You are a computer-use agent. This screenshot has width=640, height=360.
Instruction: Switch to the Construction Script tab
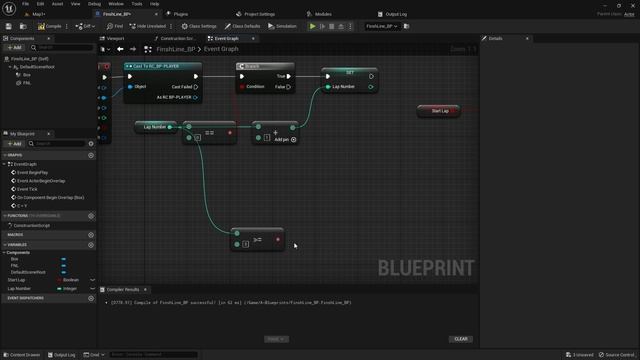point(175,38)
